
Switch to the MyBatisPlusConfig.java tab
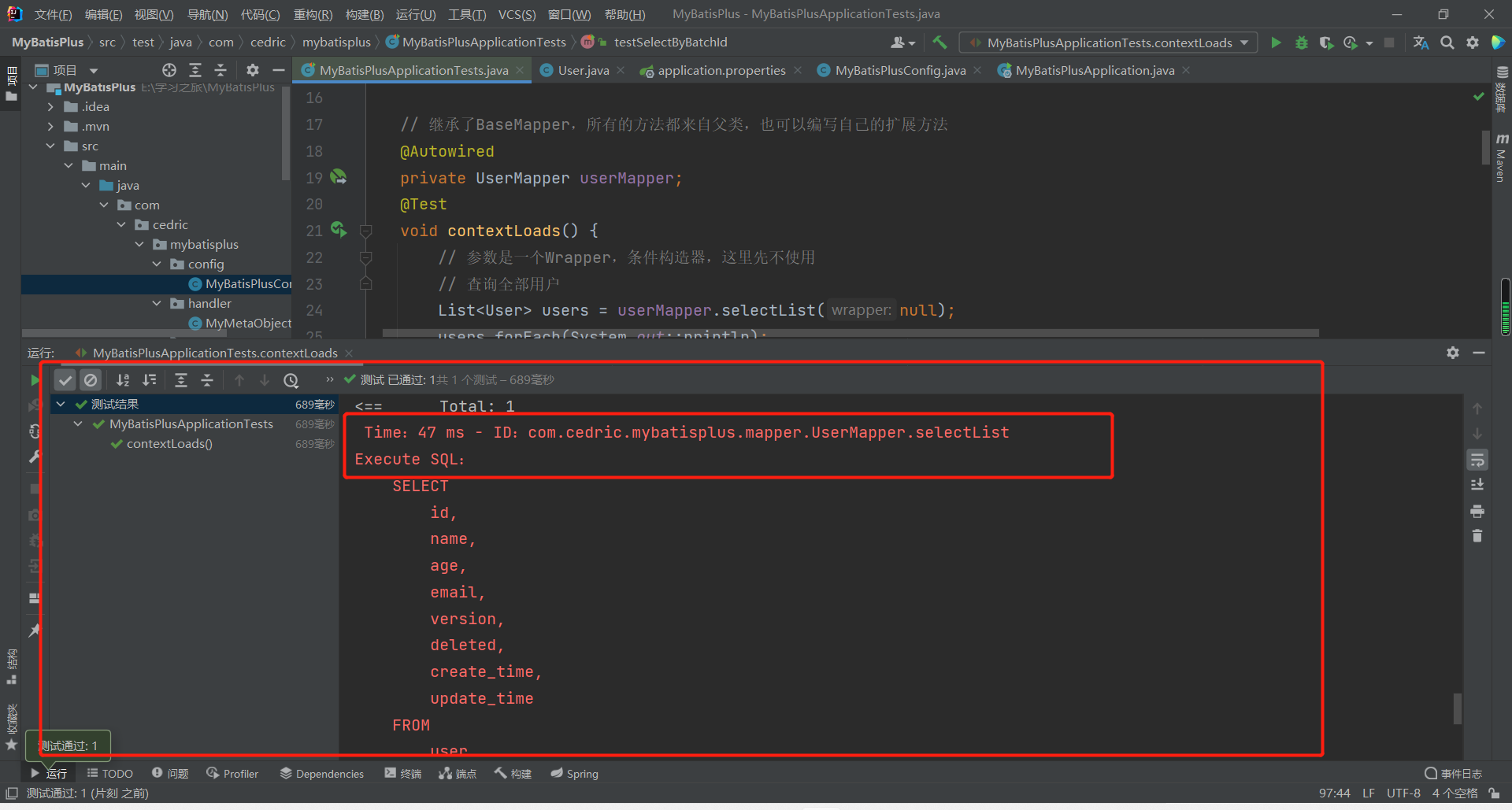click(900, 71)
